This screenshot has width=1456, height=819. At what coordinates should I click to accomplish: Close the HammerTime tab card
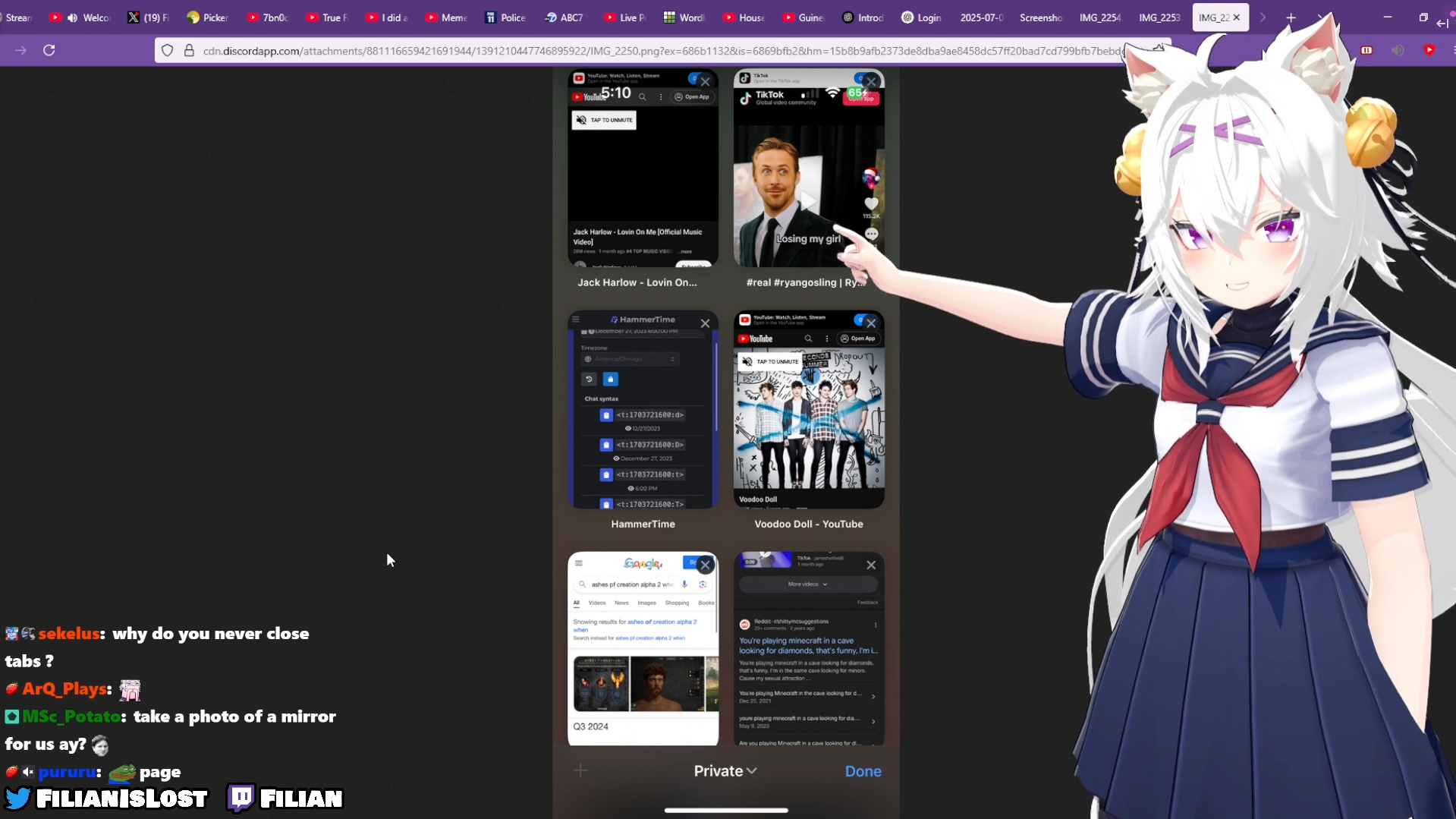click(x=705, y=323)
